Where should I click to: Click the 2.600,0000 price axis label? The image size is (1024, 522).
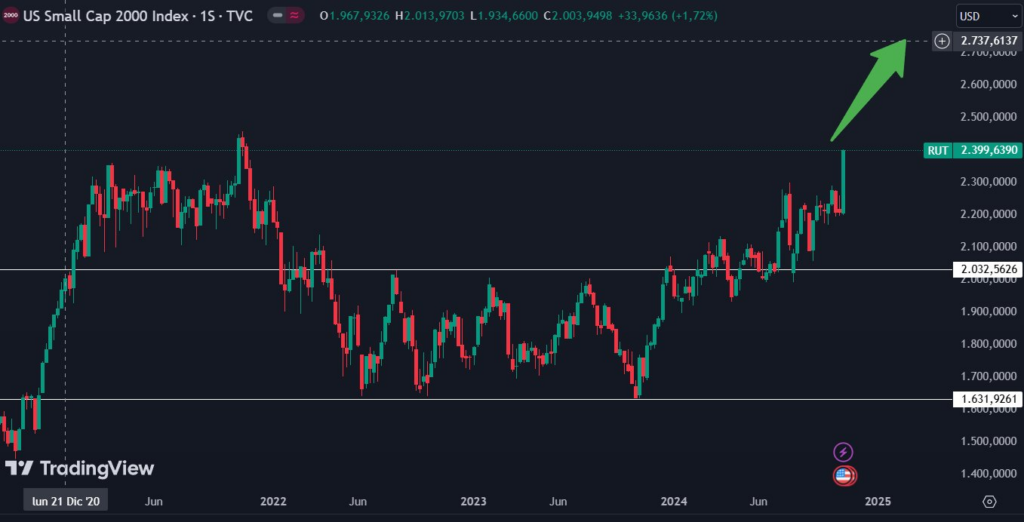tap(988, 85)
